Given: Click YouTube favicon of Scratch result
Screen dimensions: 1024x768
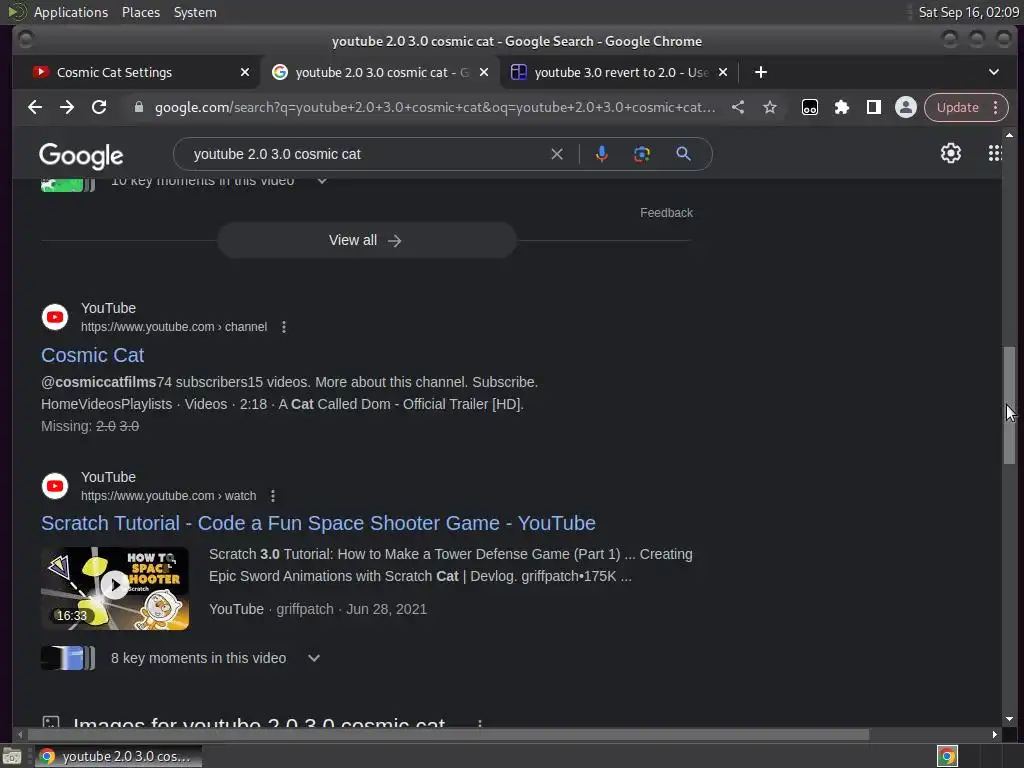Looking at the screenshot, I should pos(55,487).
